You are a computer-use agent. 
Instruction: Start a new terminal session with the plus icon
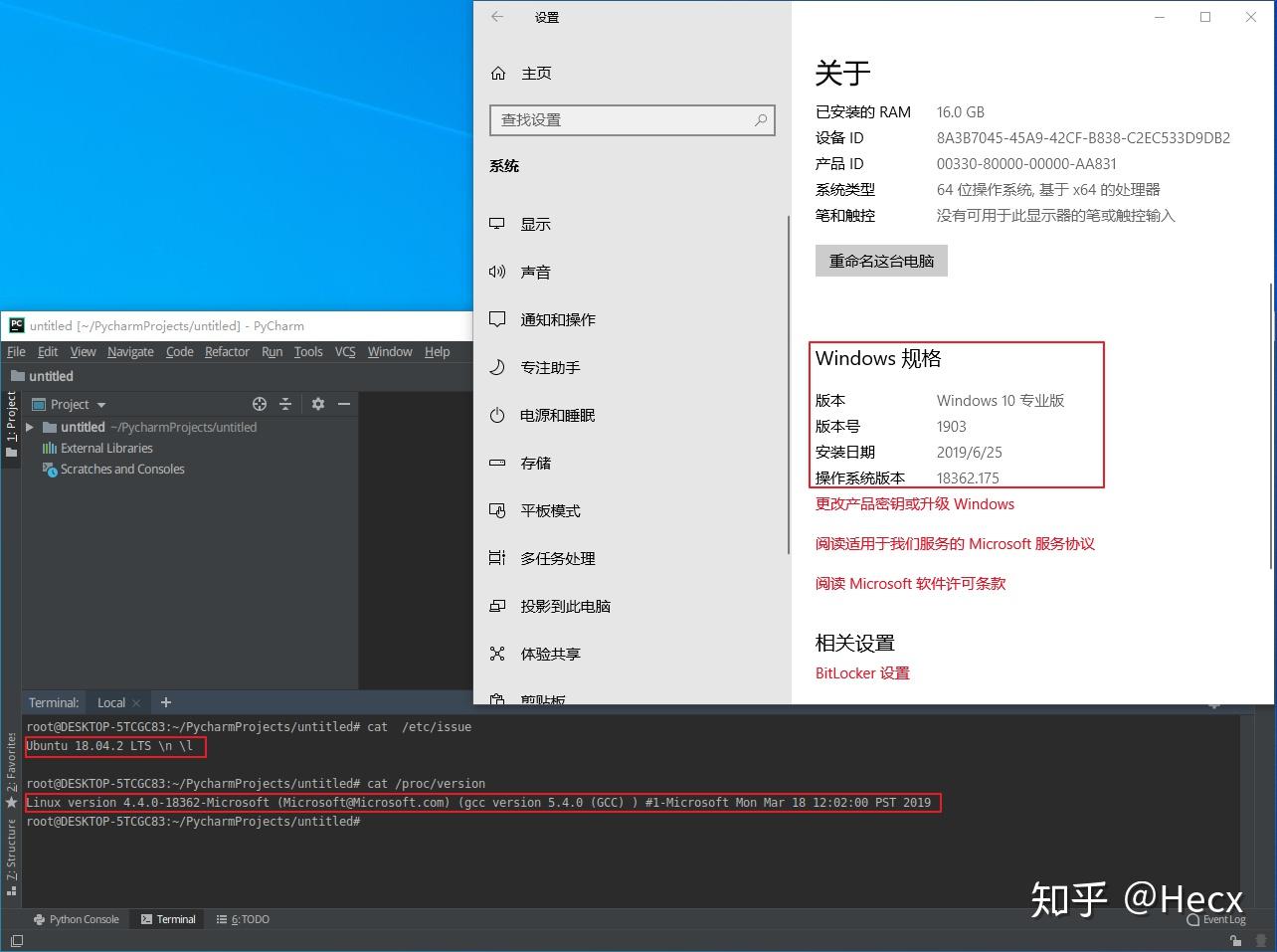click(x=165, y=702)
